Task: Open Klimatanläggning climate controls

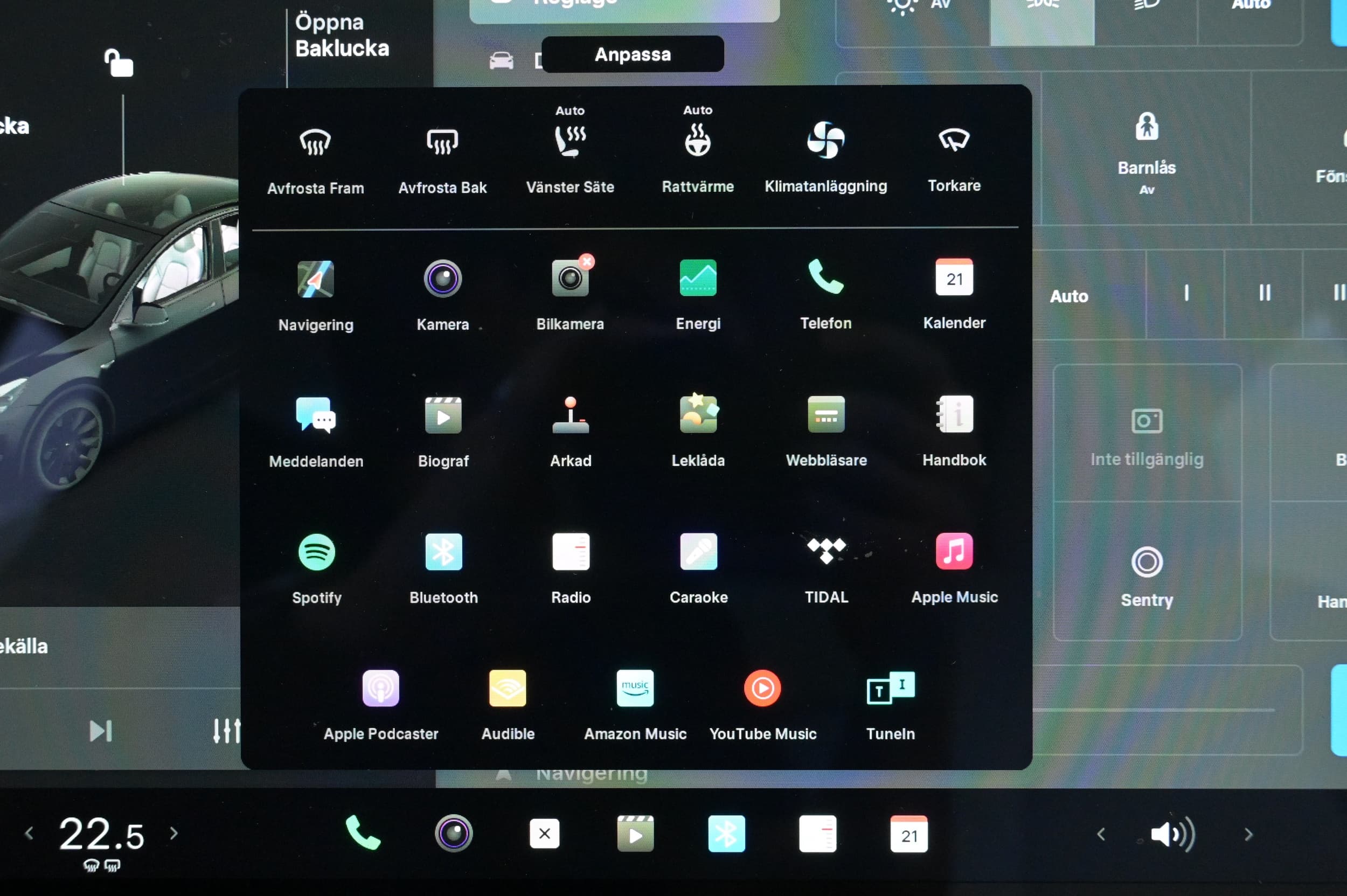Action: (x=826, y=140)
